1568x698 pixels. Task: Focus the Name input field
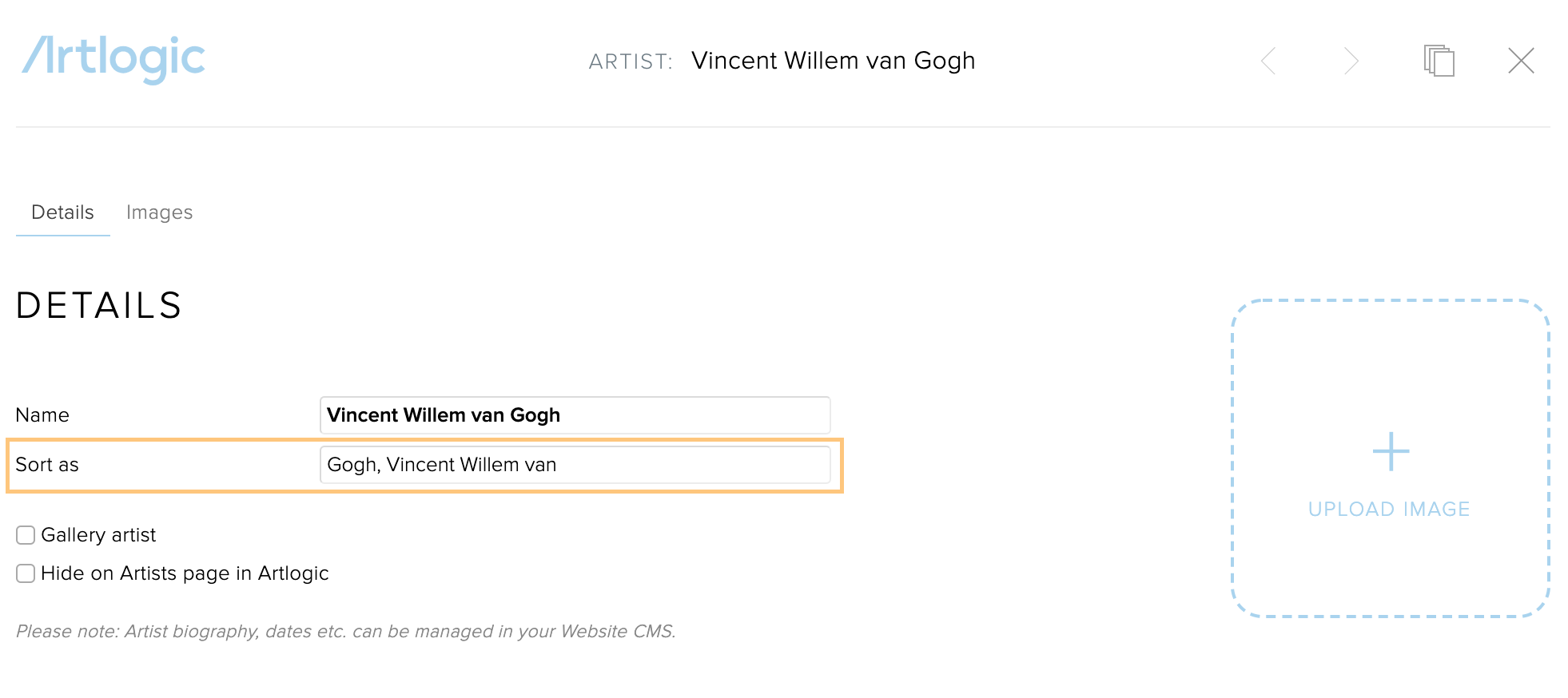tap(575, 415)
